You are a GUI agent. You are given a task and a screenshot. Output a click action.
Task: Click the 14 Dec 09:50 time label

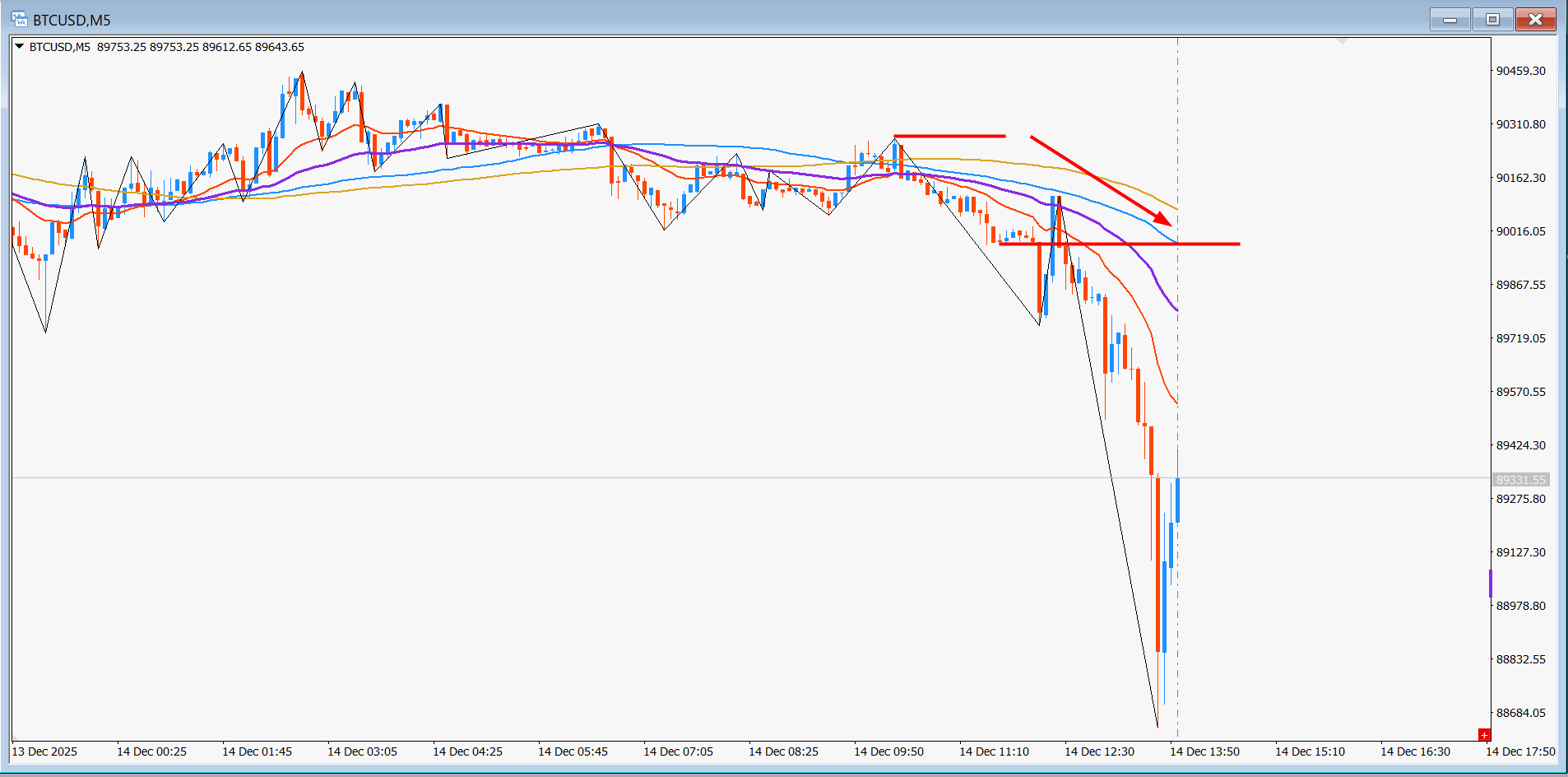[x=888, y=751]
